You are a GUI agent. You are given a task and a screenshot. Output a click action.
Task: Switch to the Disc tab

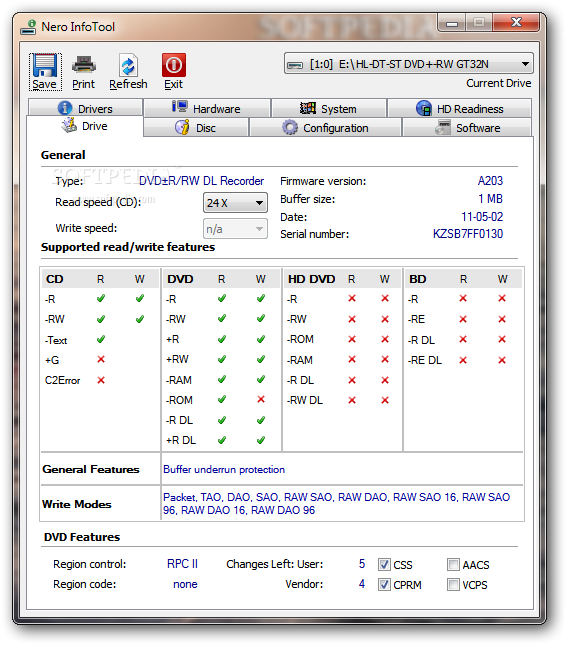(196, 128)
